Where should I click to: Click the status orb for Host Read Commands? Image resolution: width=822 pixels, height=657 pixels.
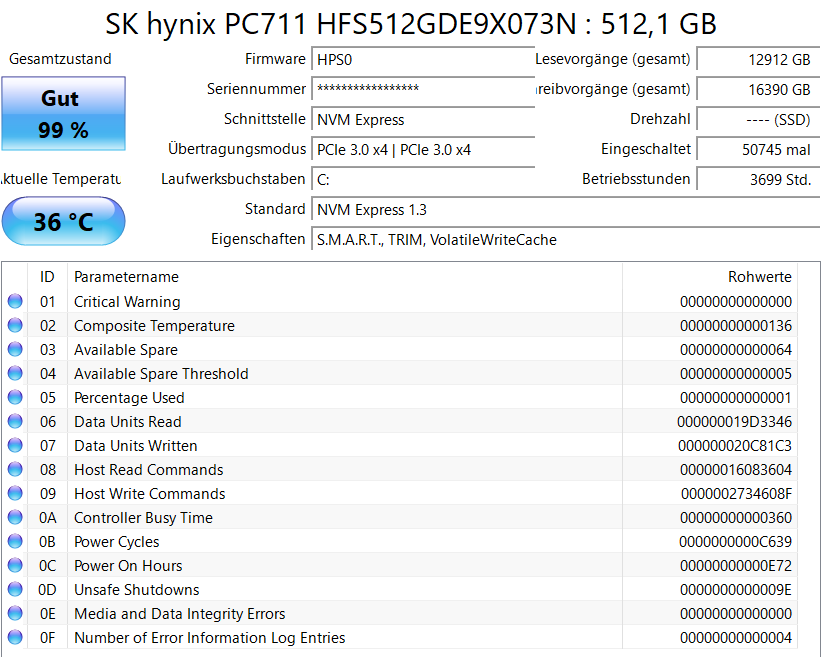click(15, 469)
